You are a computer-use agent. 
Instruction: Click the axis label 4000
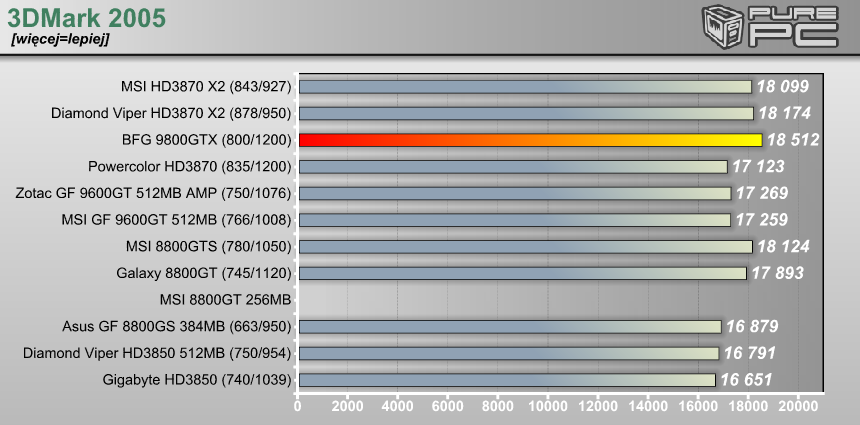[x=397, y=406]
